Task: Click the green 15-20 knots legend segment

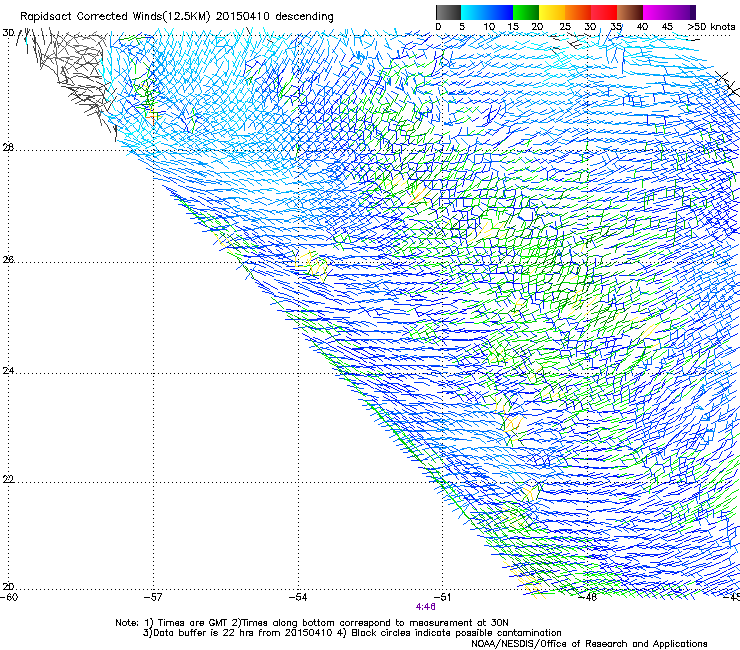Action: (526, 12)
